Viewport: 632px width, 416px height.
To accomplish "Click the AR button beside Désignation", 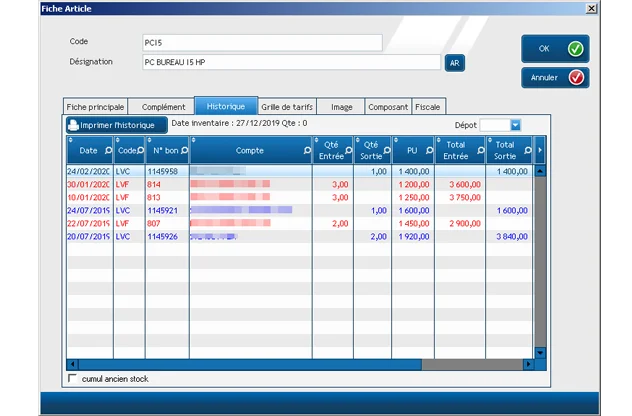I will tap(455, 62).
